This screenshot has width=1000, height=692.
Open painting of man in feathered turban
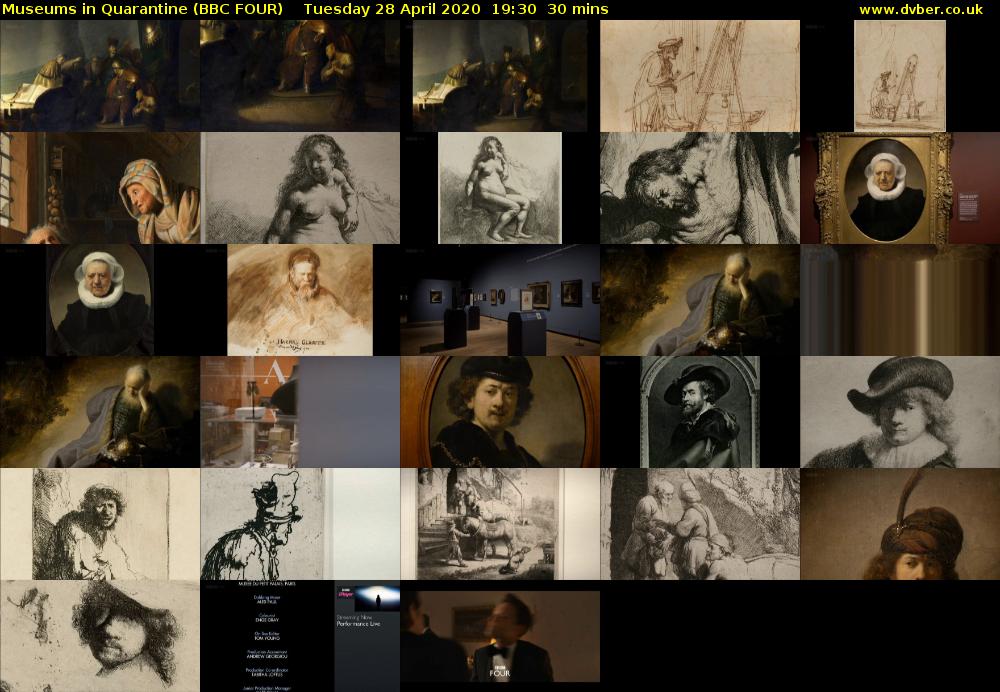pyautogui.click(x=900, y=524)
